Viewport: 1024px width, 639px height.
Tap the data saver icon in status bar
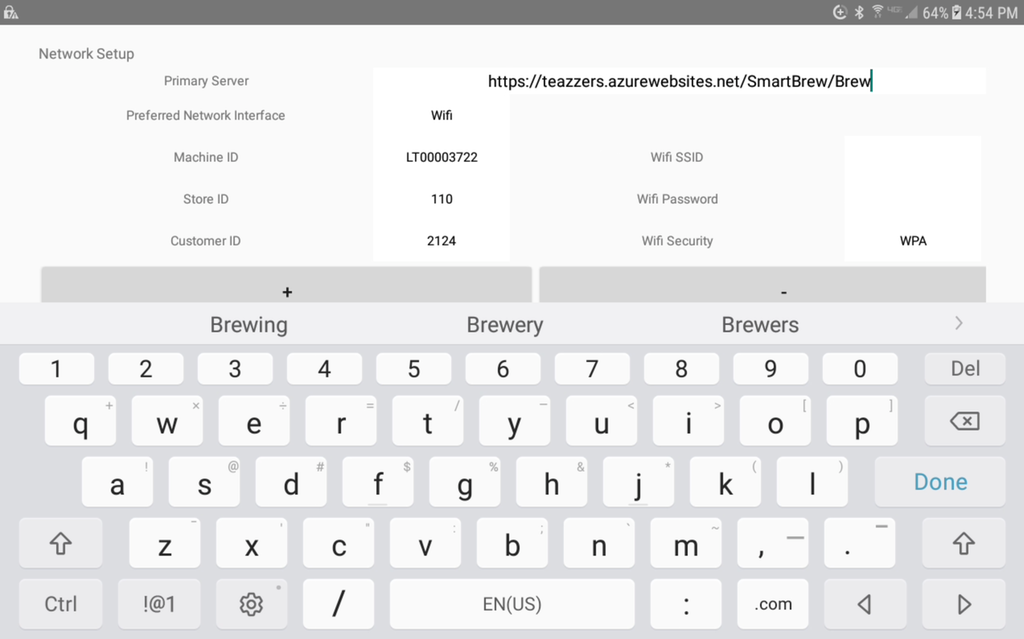(x=840, y=12)
